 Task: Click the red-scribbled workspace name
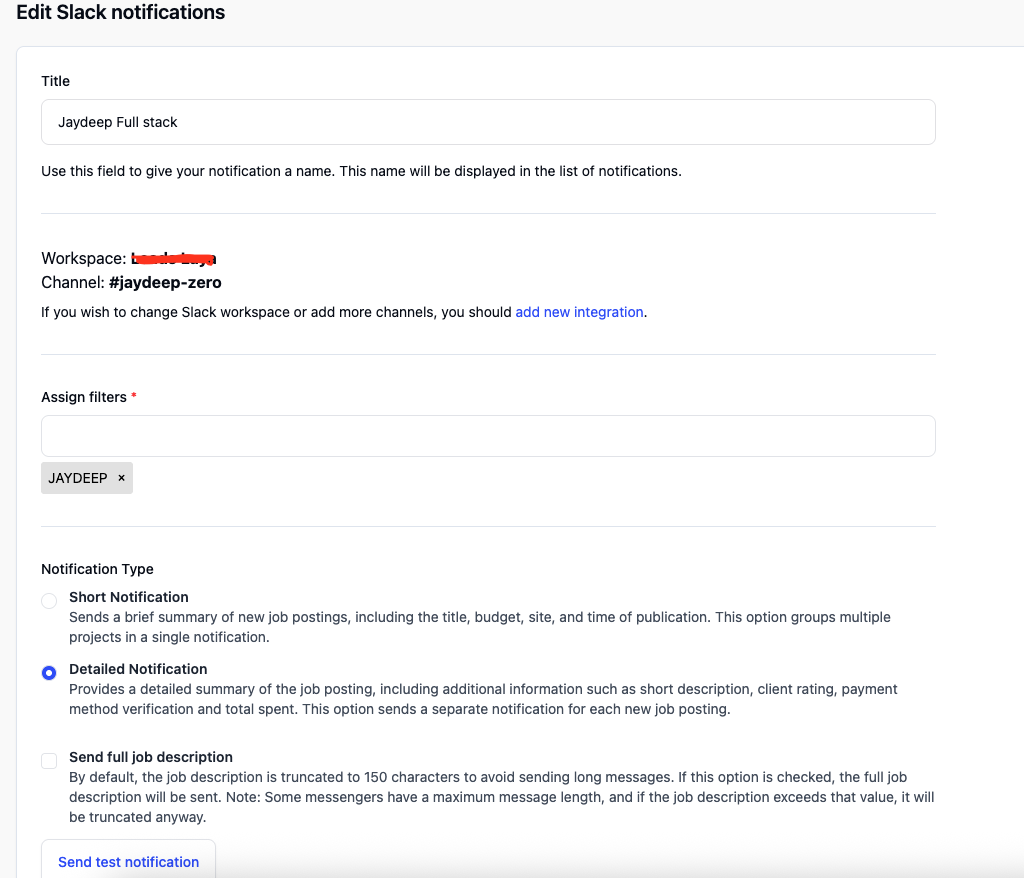click(x=174, y=259)
